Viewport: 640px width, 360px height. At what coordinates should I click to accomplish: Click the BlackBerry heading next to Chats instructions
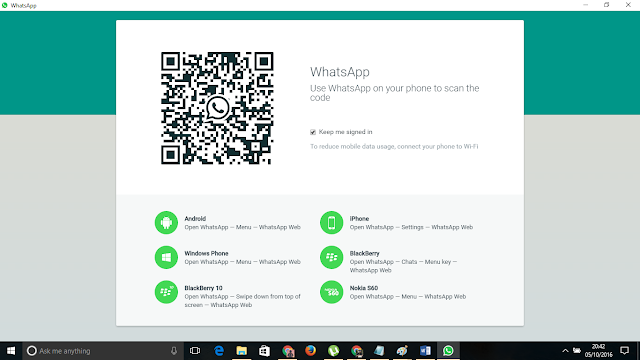364,253
